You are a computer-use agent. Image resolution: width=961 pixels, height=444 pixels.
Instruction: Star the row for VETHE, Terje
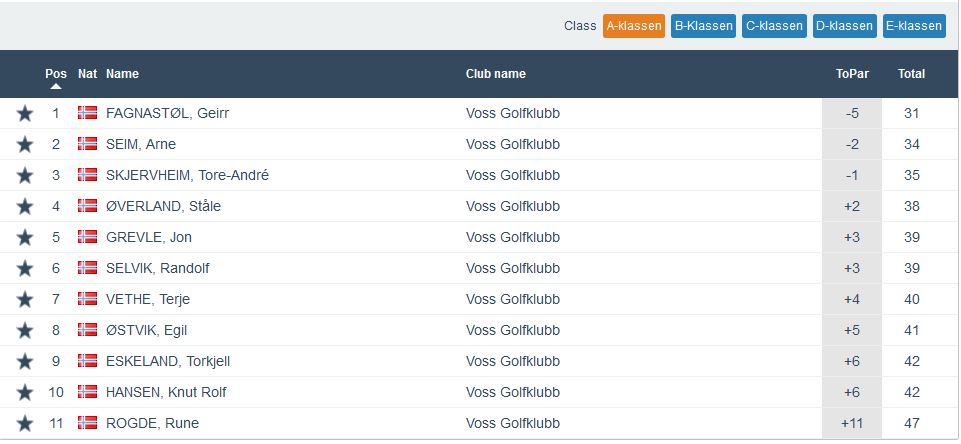[25, 300]
